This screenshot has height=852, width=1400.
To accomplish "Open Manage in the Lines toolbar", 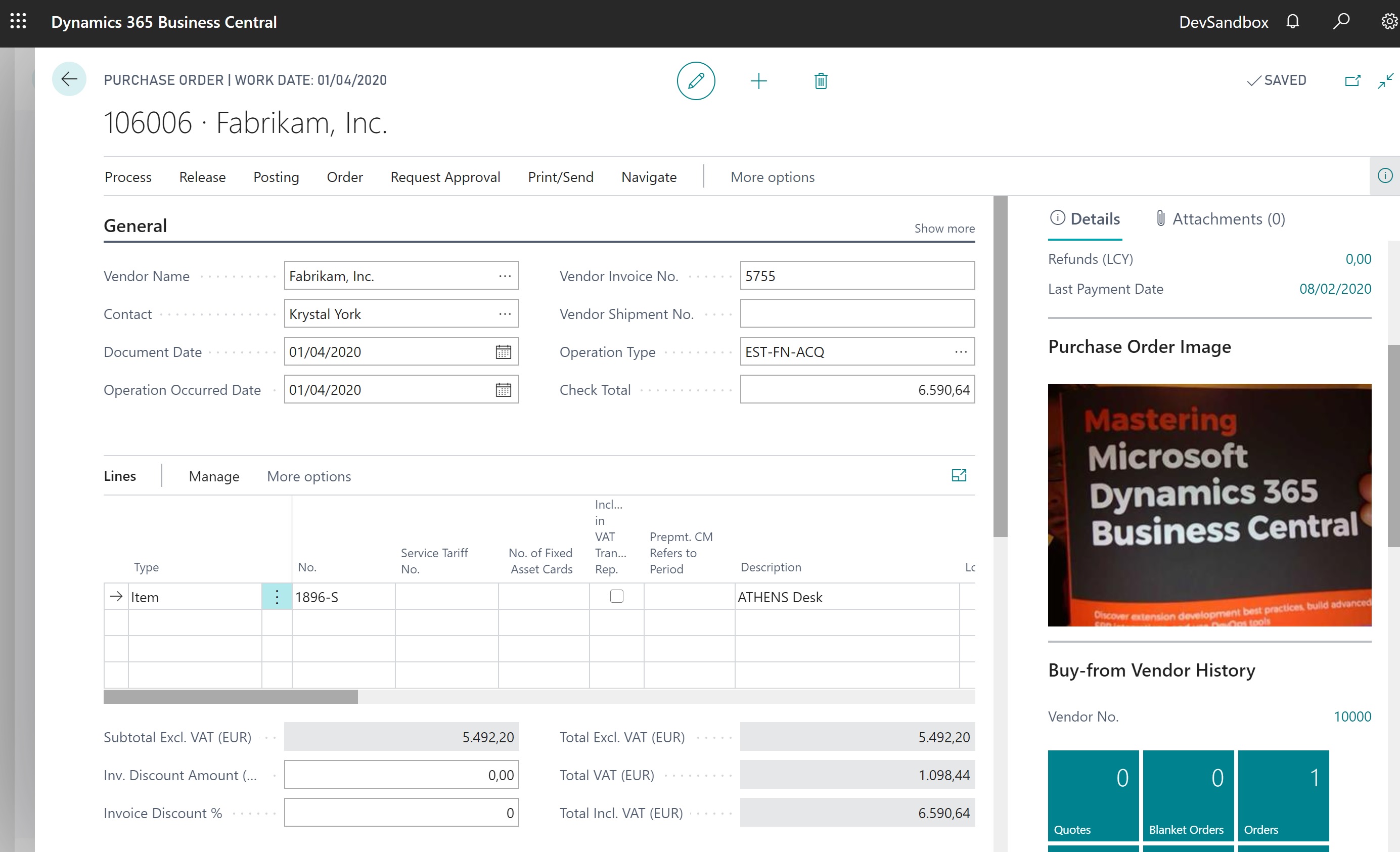I will click(214, 476).
